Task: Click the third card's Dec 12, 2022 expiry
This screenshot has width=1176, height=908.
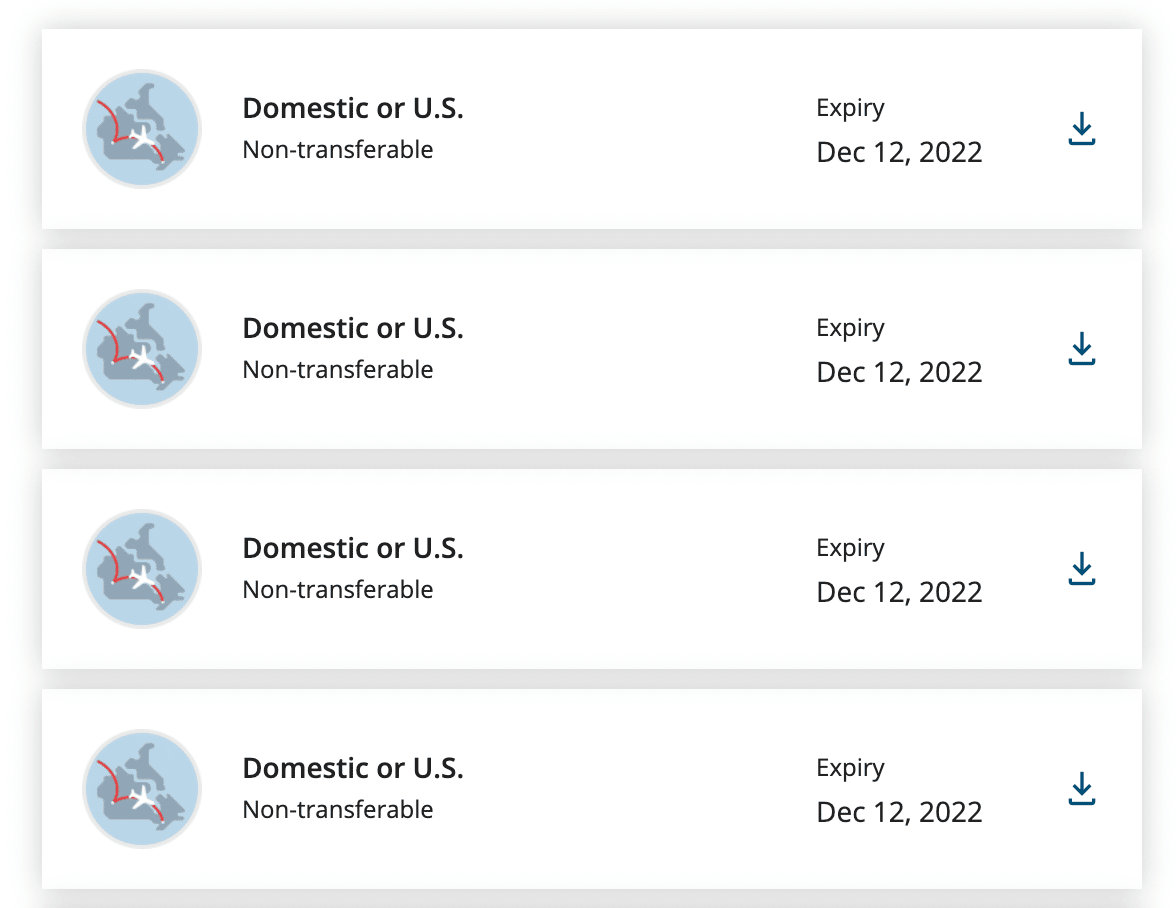Action: pos(899,592)
